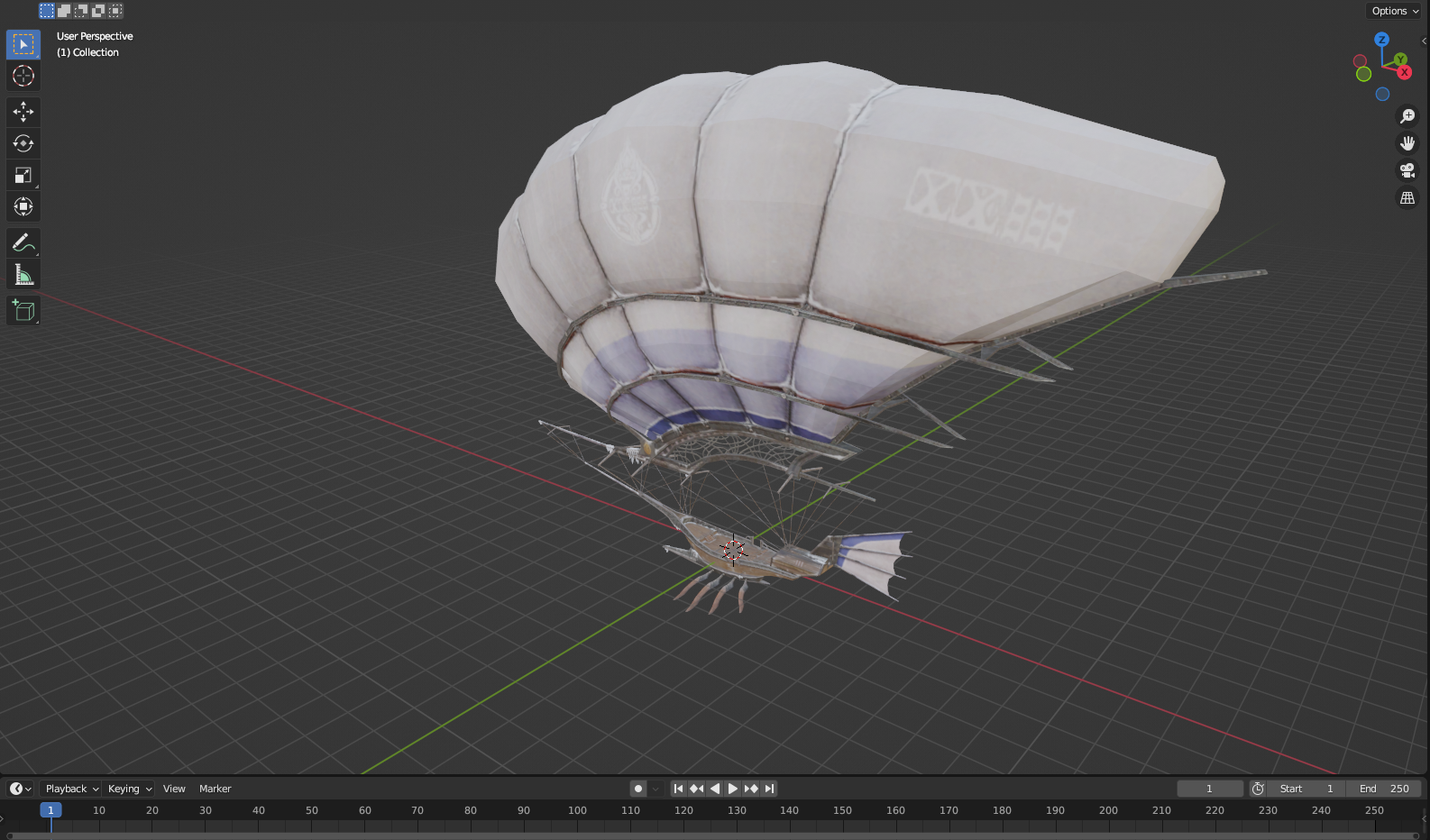Click the blue playhead at frame 1
The height and width of the screenshot is (840, 1430).
pos(50,810)
